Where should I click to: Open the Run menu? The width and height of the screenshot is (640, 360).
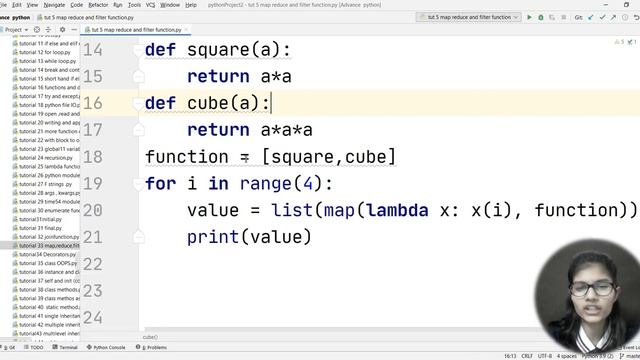[118, 5]
